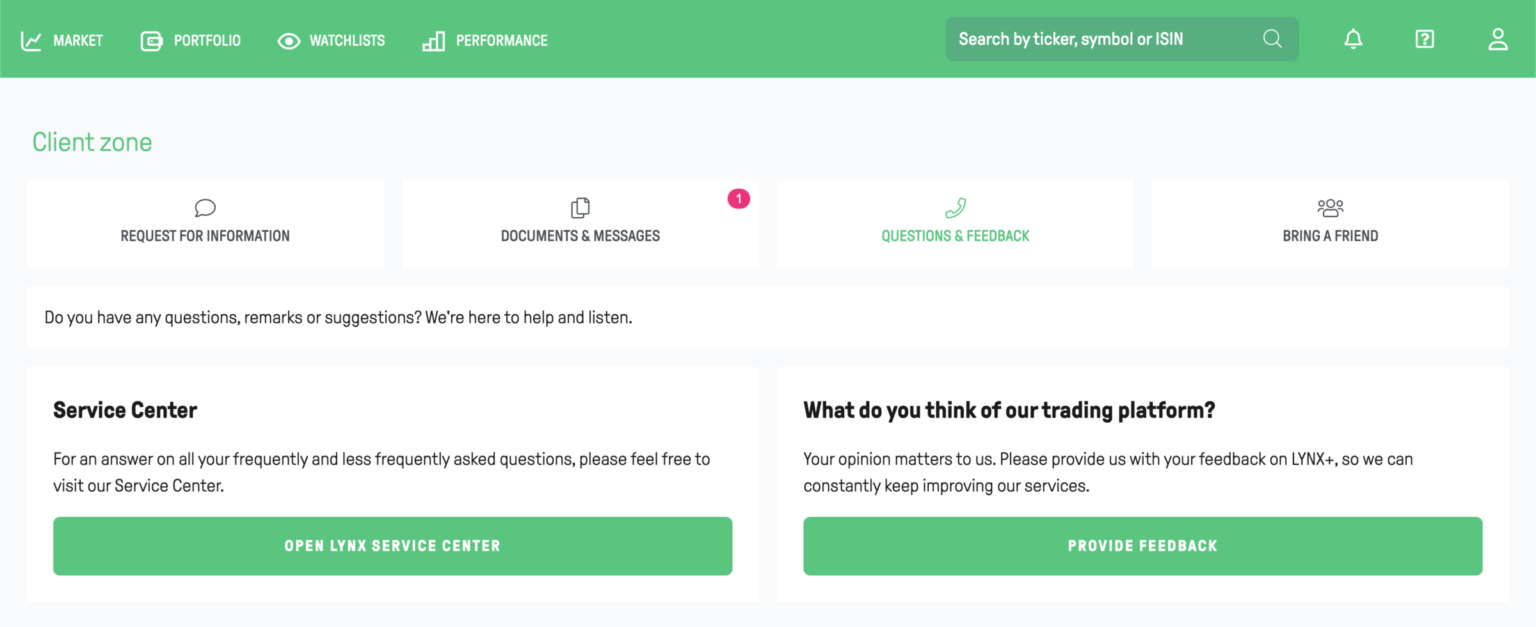
Task: Click the Portfolio wallet icon
Action: (x=151, y=41)
